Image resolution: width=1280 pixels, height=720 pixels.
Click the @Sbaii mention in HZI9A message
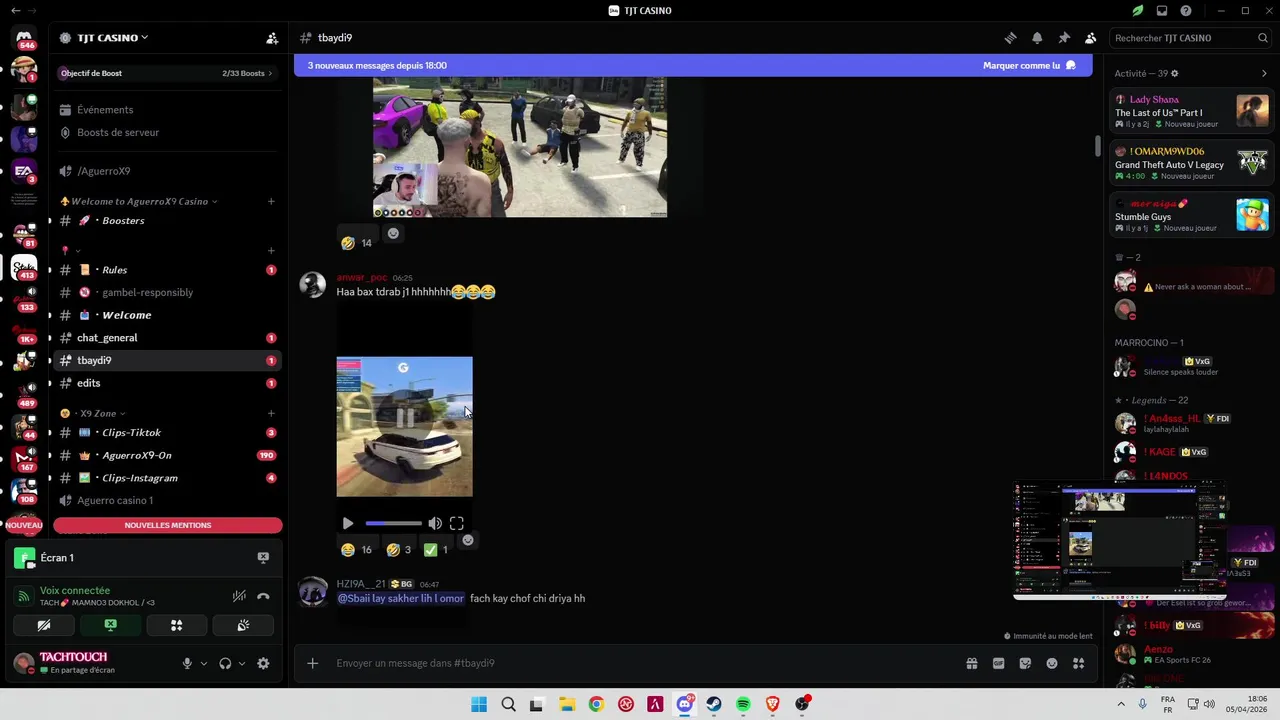click(x=401, y=598)
